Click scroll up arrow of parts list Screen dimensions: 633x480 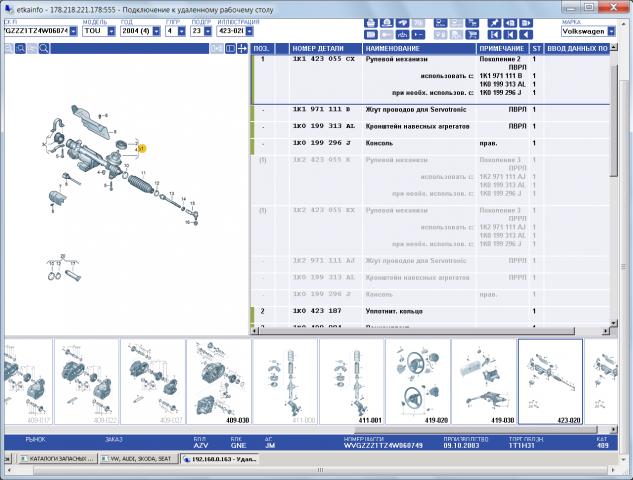(x=614, y=48)
